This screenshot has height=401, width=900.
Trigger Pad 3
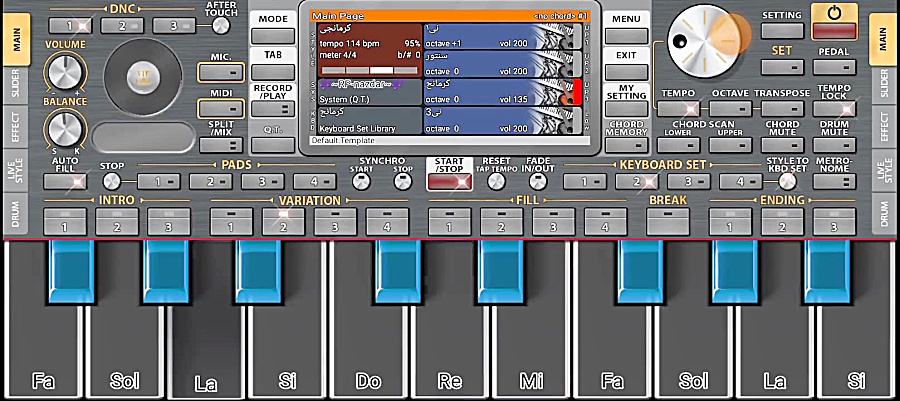tap(262, 182)
